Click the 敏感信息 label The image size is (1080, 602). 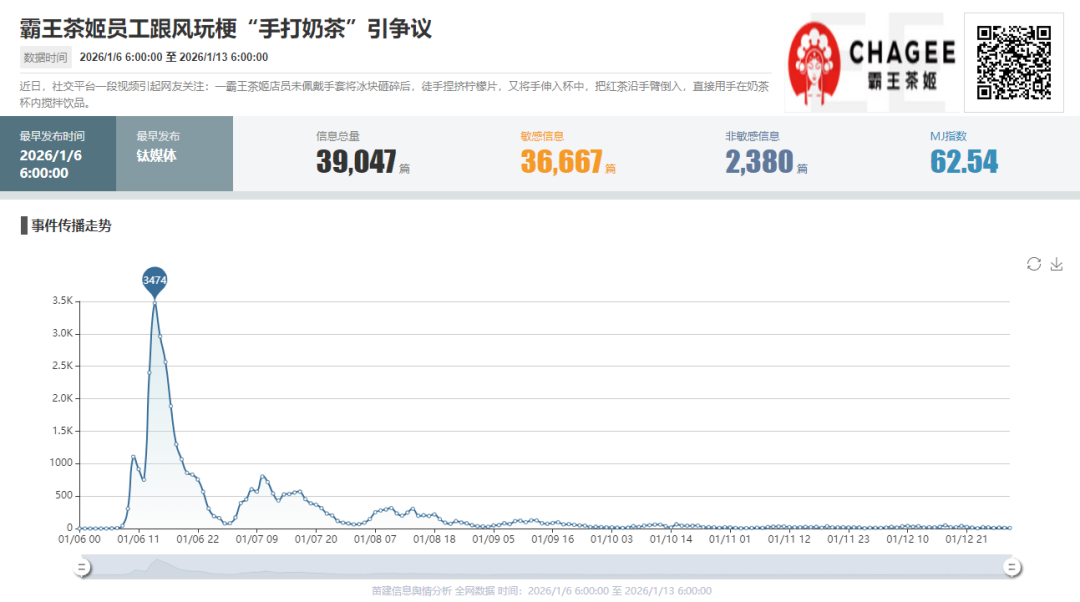(x=542, y=136)
